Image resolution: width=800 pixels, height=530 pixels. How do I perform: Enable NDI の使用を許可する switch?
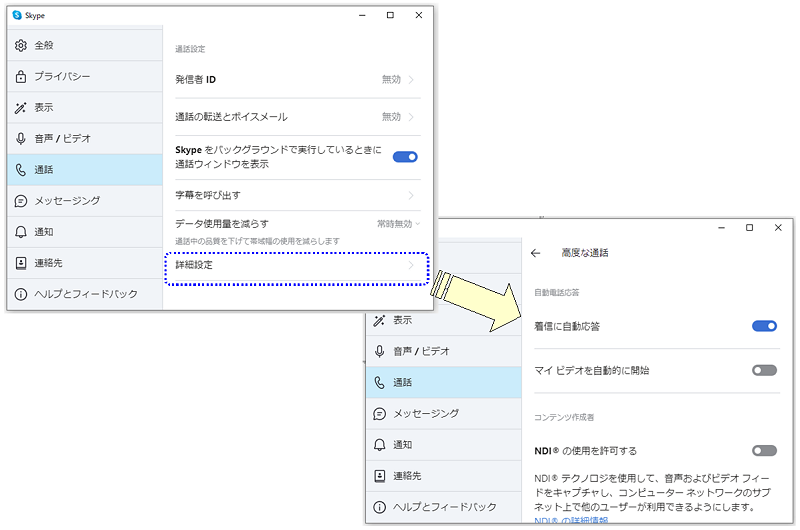click(x=764, y=450)
